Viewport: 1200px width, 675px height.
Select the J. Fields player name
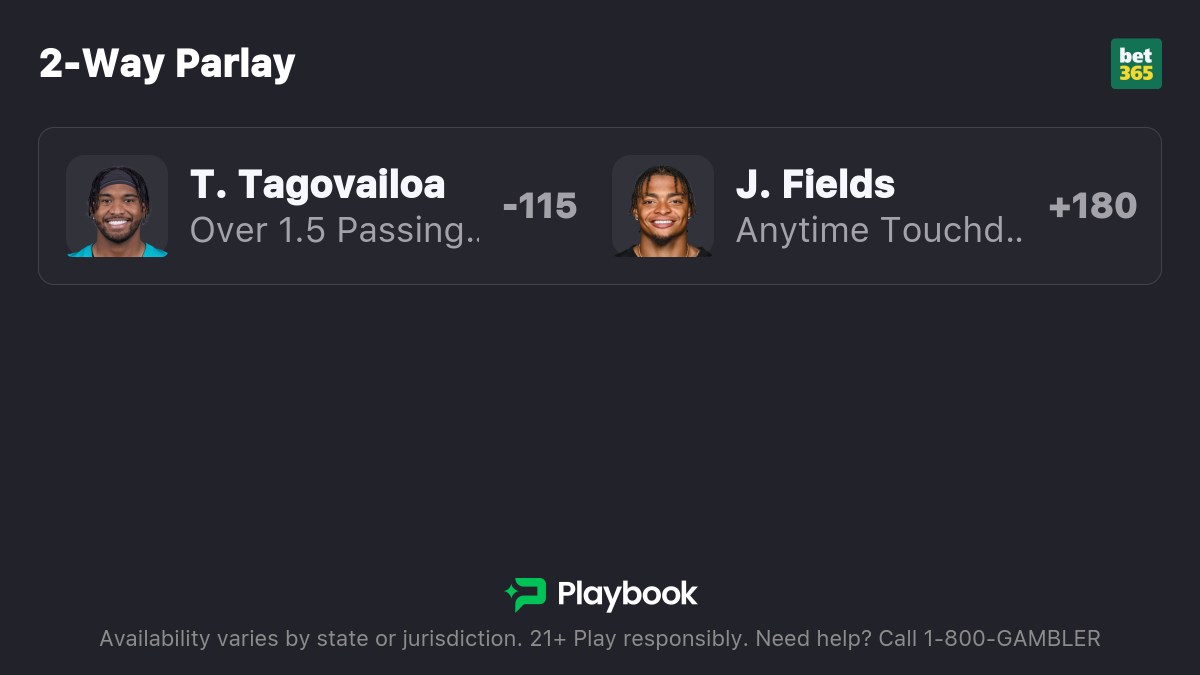[x=815, y=185]
